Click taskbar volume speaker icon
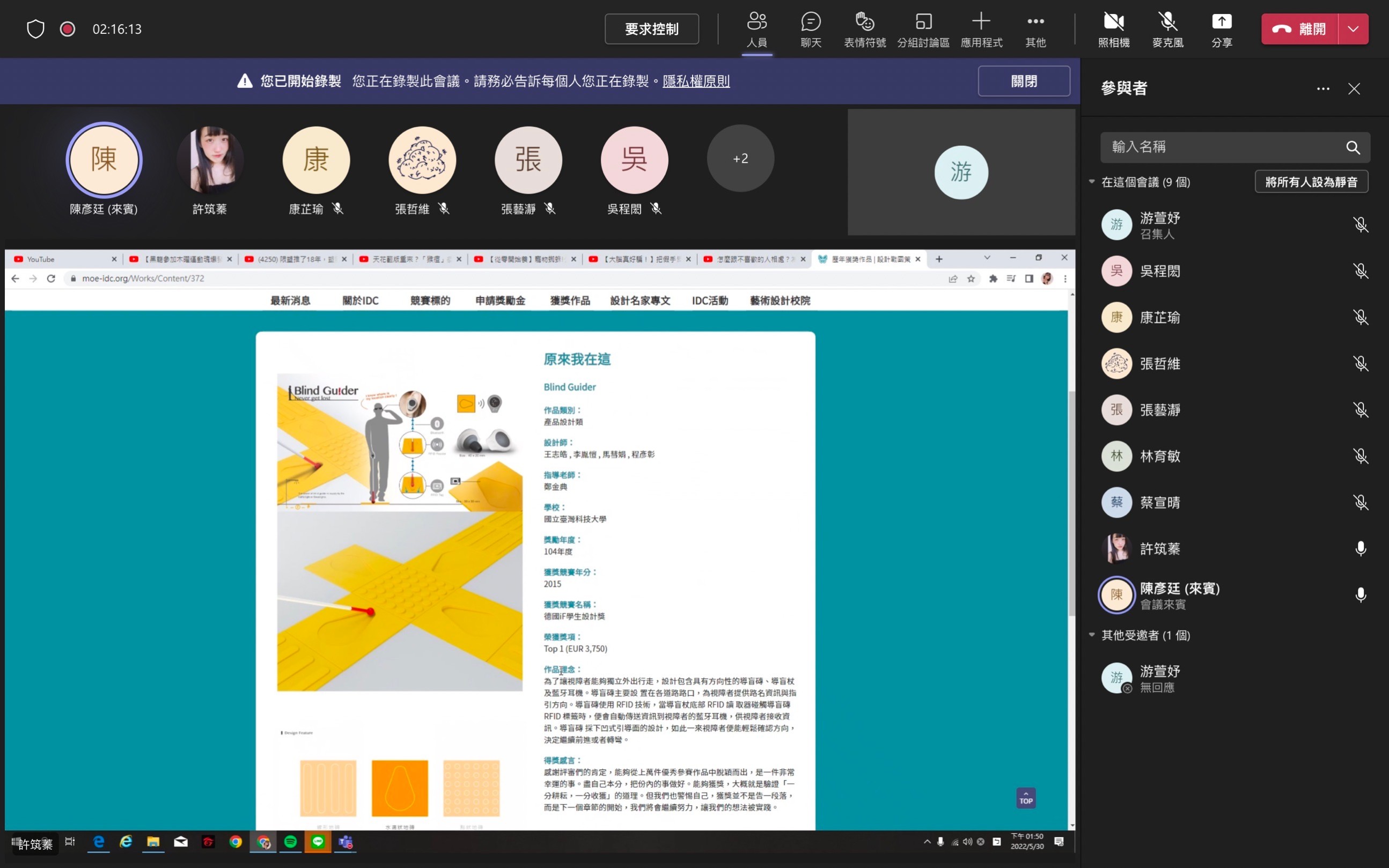The height and width of the screenshot is (868, 1389). tap(967, 842)
